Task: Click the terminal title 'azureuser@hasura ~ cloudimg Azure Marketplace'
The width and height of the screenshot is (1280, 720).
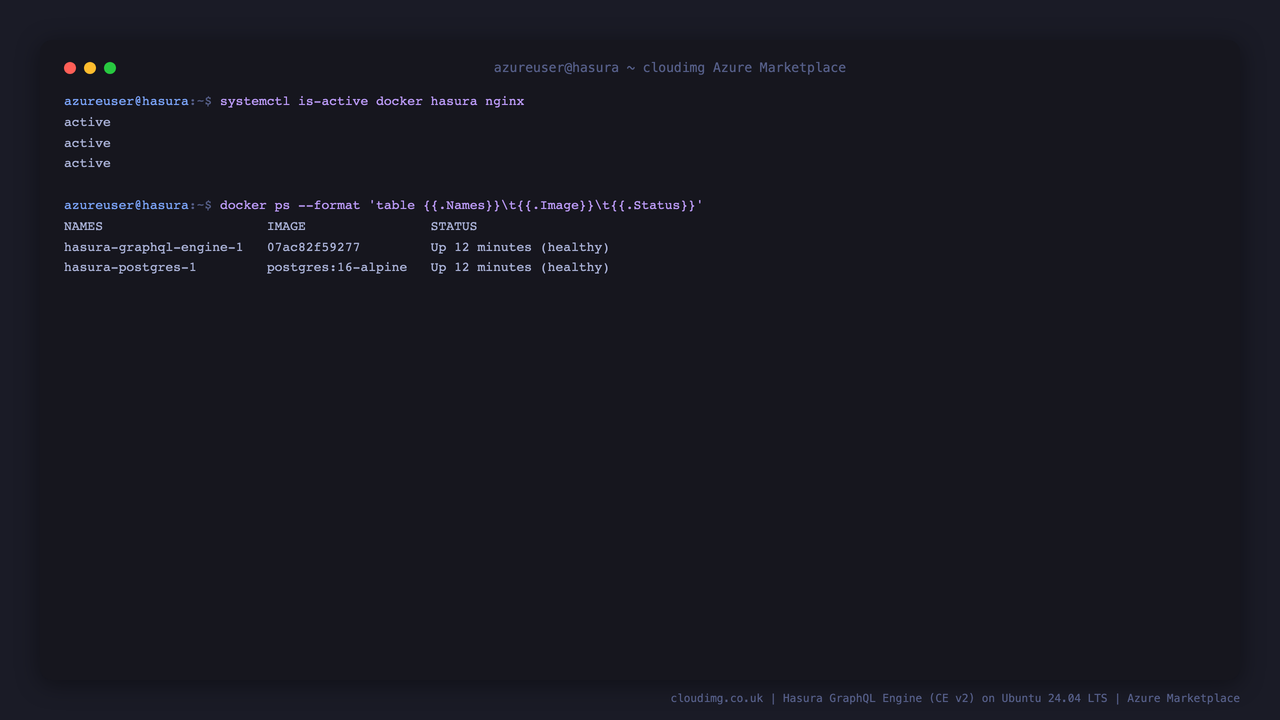Action: pos(670,68)
